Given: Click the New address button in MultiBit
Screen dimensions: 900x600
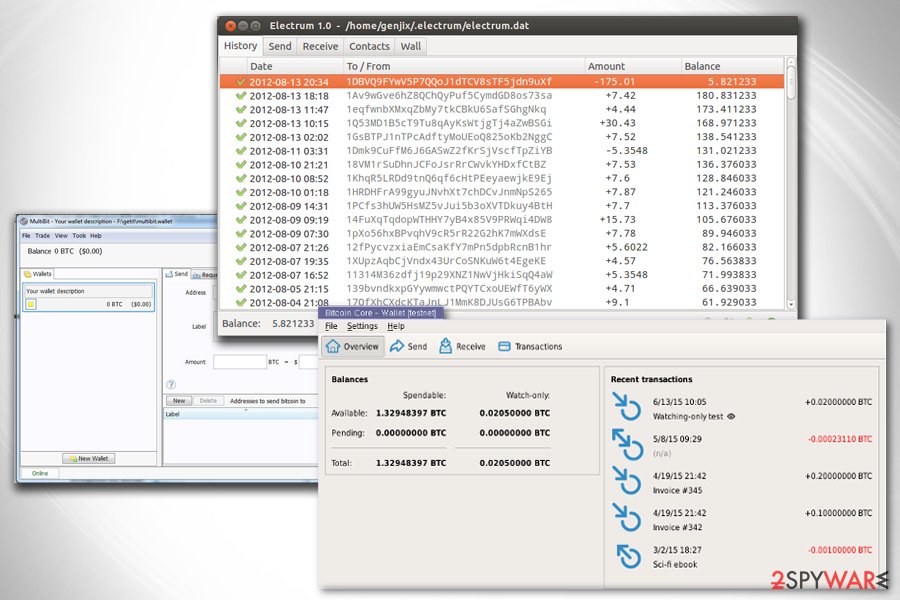Looking at the screenshot, I should point(179,401).
